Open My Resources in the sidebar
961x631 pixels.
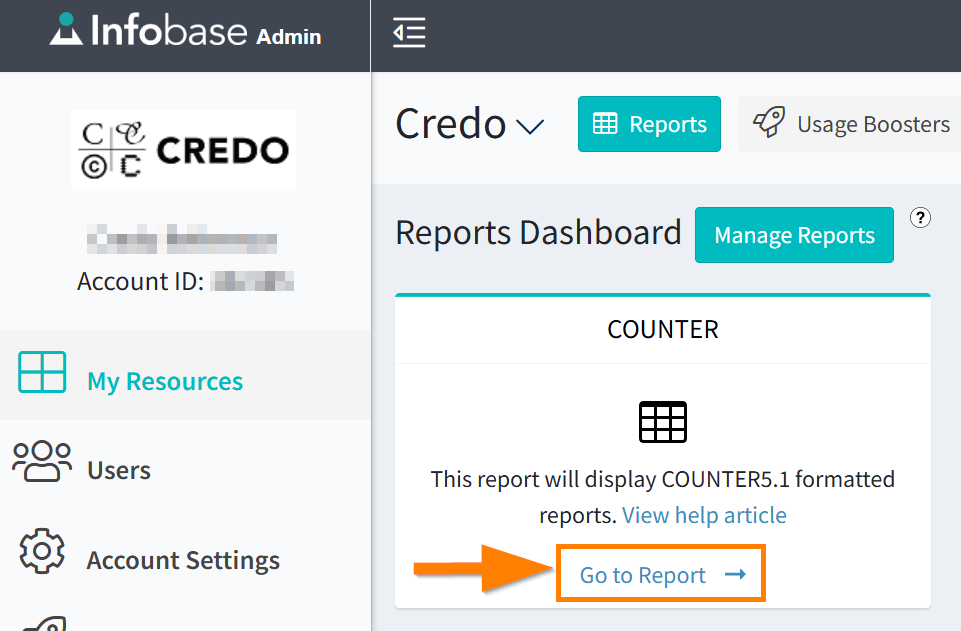(x=185, y=375)
